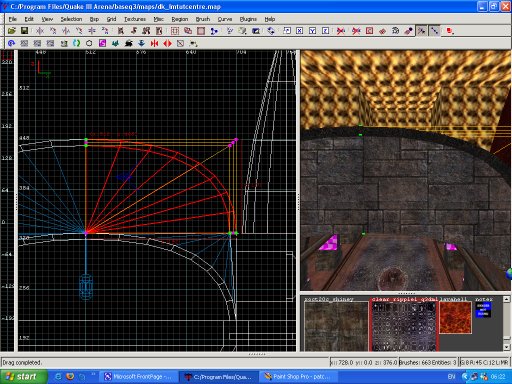
Task: Click the texture view mode icon
Action: (243, 31)
